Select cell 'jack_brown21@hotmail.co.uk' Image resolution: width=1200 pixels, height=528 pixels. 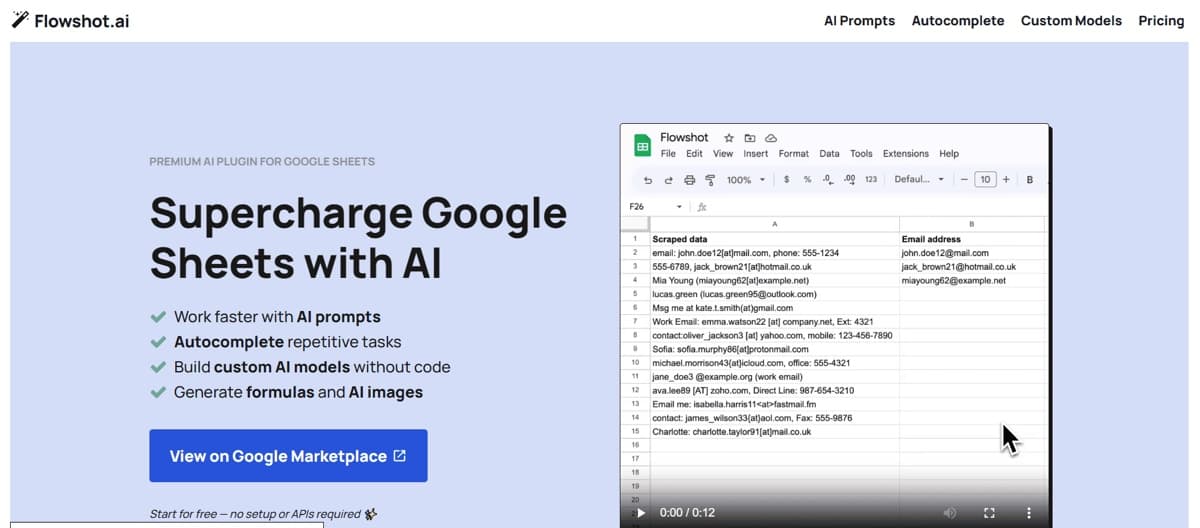coord(972,267)
